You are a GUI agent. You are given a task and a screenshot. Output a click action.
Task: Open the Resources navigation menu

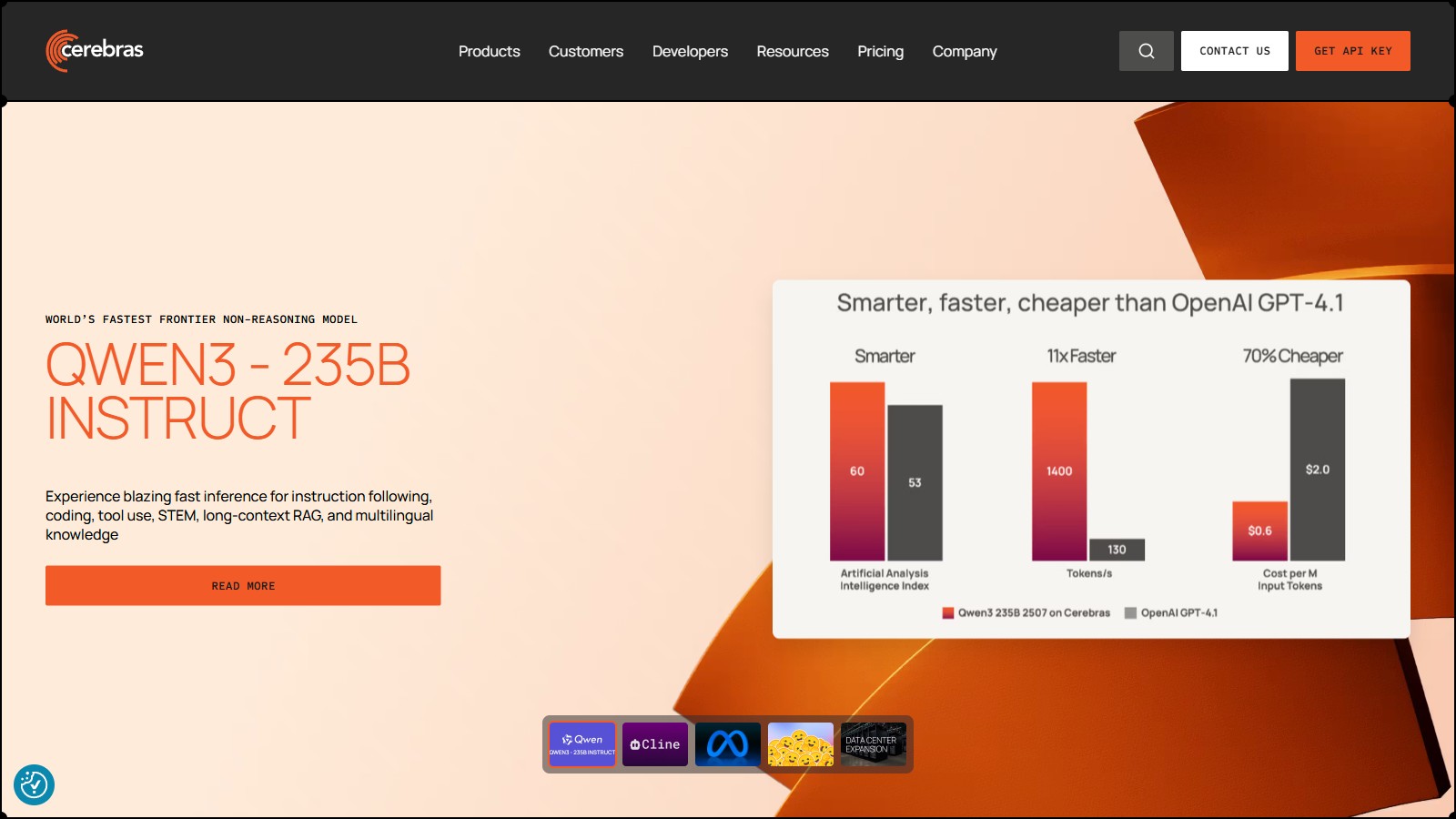point(793,51)
